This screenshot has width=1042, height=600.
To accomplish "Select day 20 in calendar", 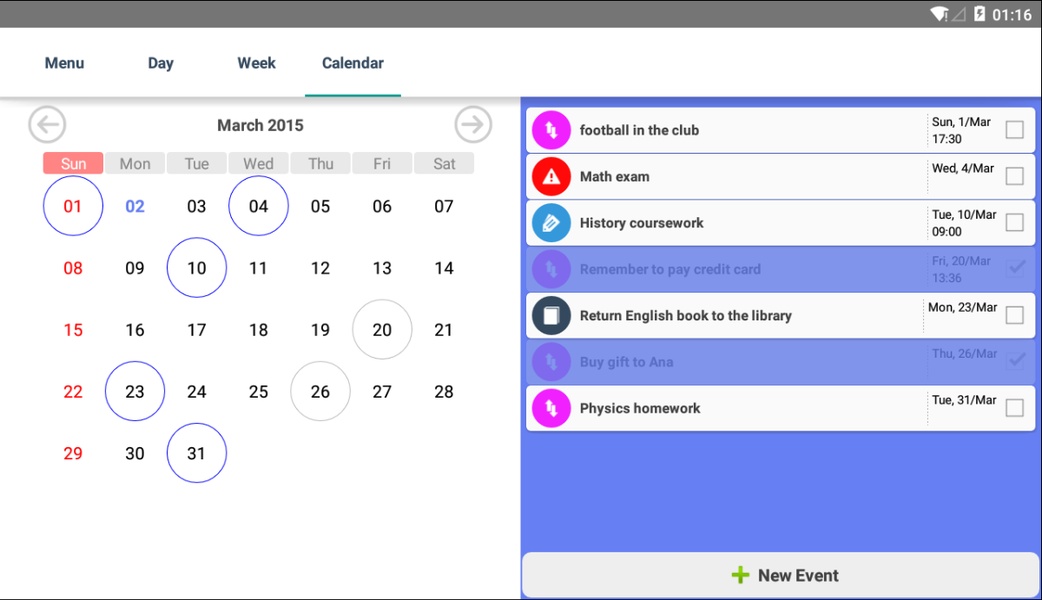I will tap(382, 330).
